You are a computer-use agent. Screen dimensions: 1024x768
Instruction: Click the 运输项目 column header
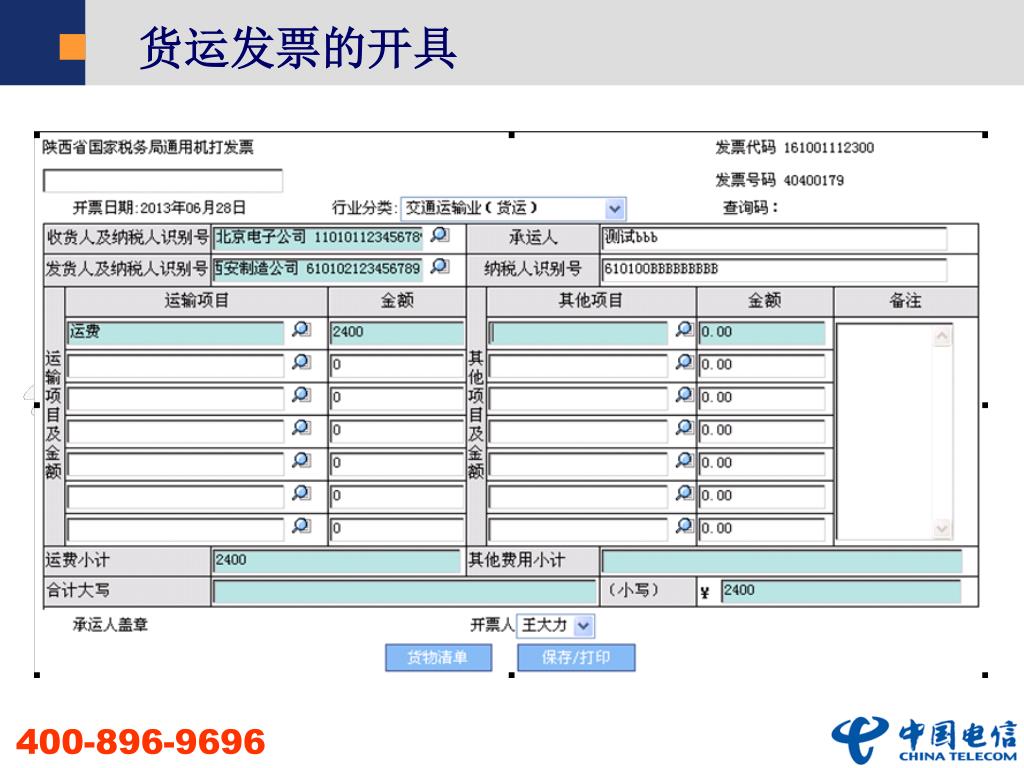(x=197, y=300)
